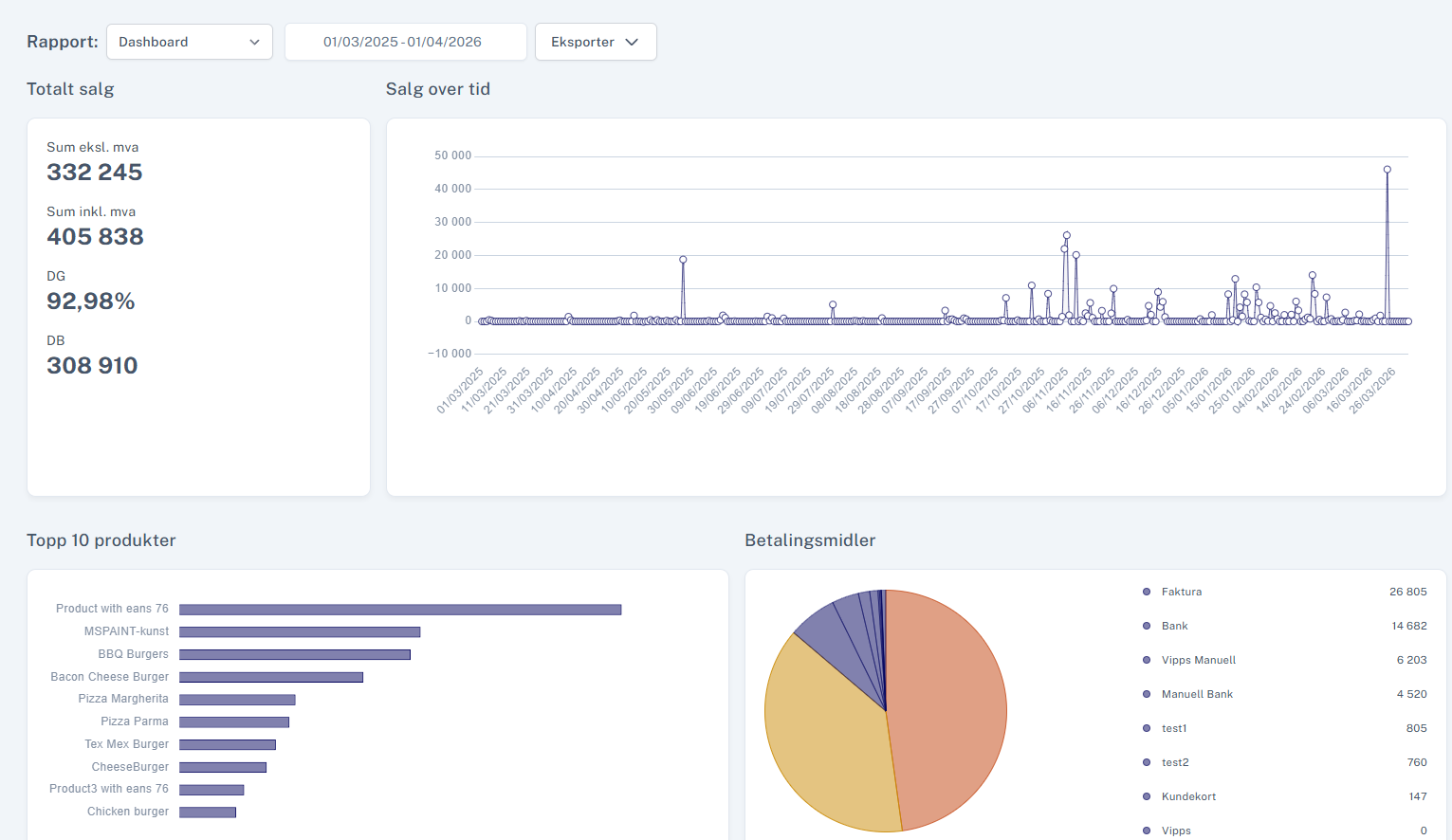Toggle the test1 legend marker
Screen dimensions: 1452x840
click(x=1147, y=728)
